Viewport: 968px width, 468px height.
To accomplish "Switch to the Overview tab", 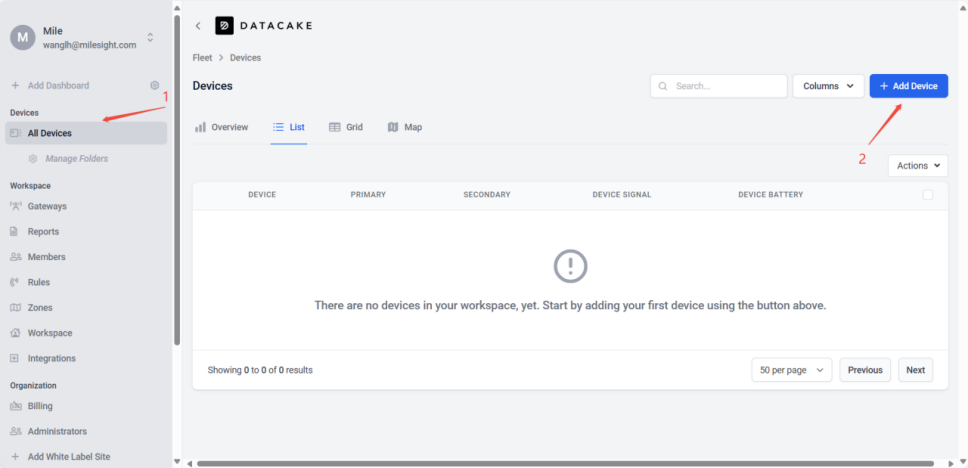I will (221, 127).
